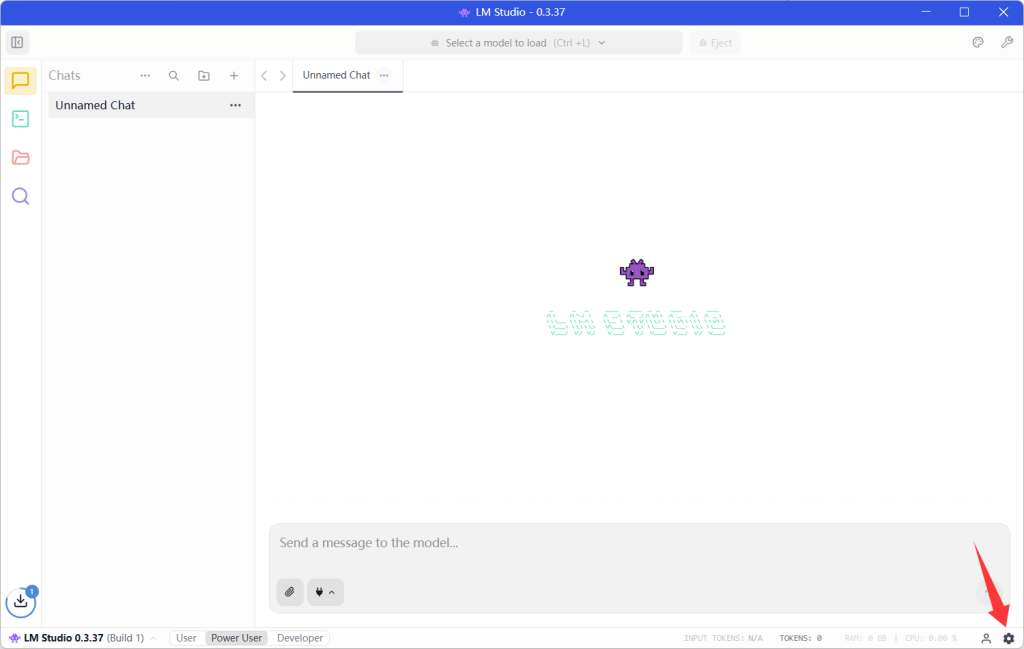This screenshot has height=649, width=1024.
Task: Open the Developer terminal view icon
Action: [20, 119]
